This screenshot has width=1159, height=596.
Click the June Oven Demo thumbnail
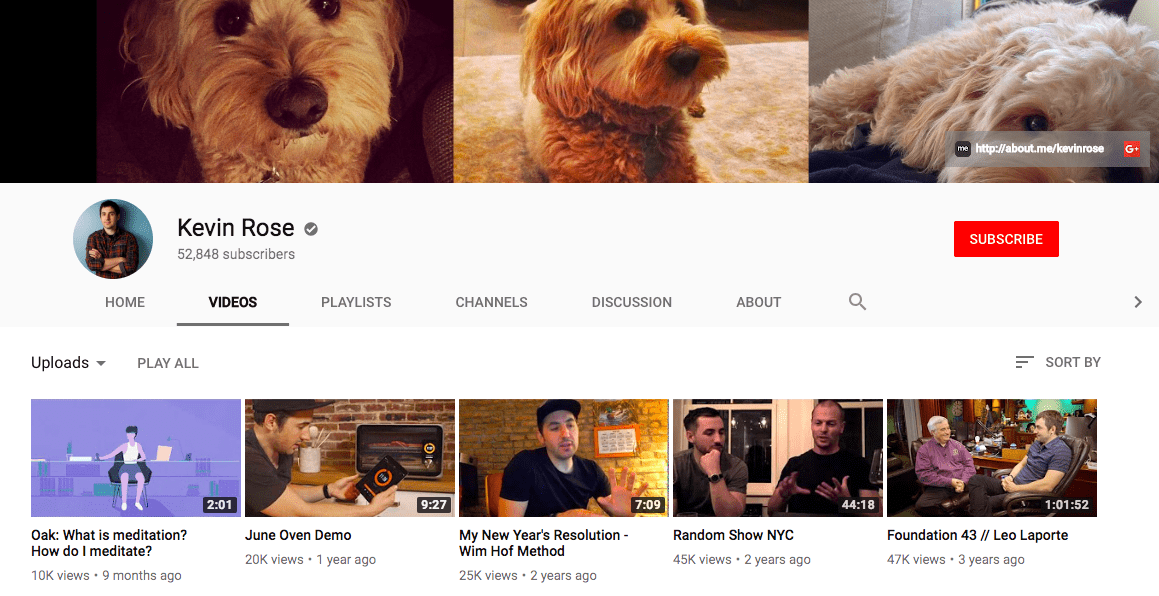click(350, 458)
